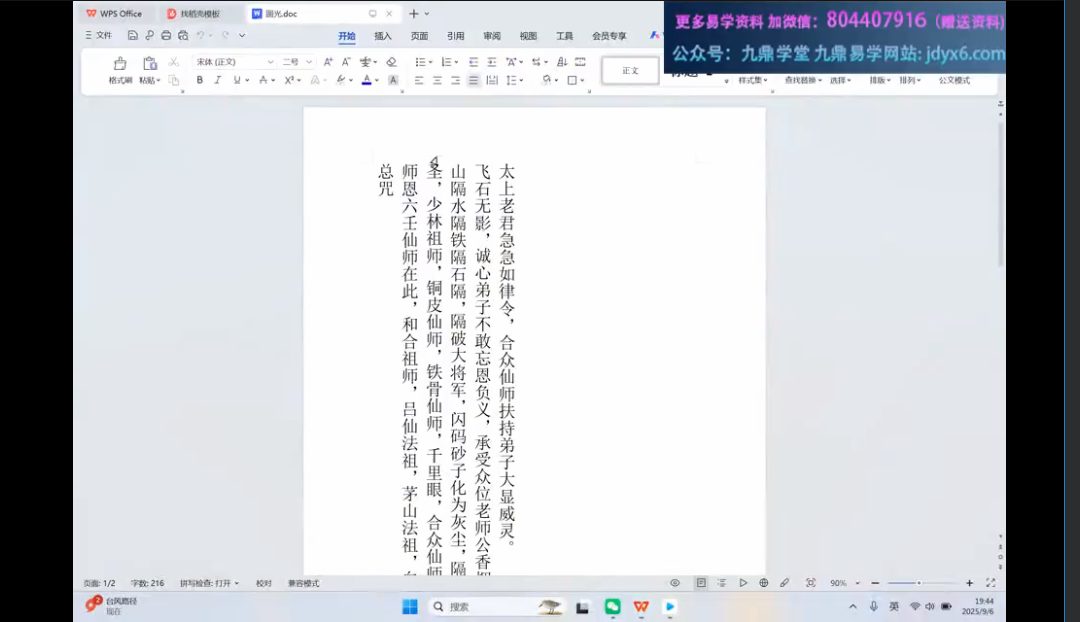Image resolution: width=1080 pixels, height=622 pixels.
Task: Open the font size dropdown showing 二号
Action: coord(297,62)
